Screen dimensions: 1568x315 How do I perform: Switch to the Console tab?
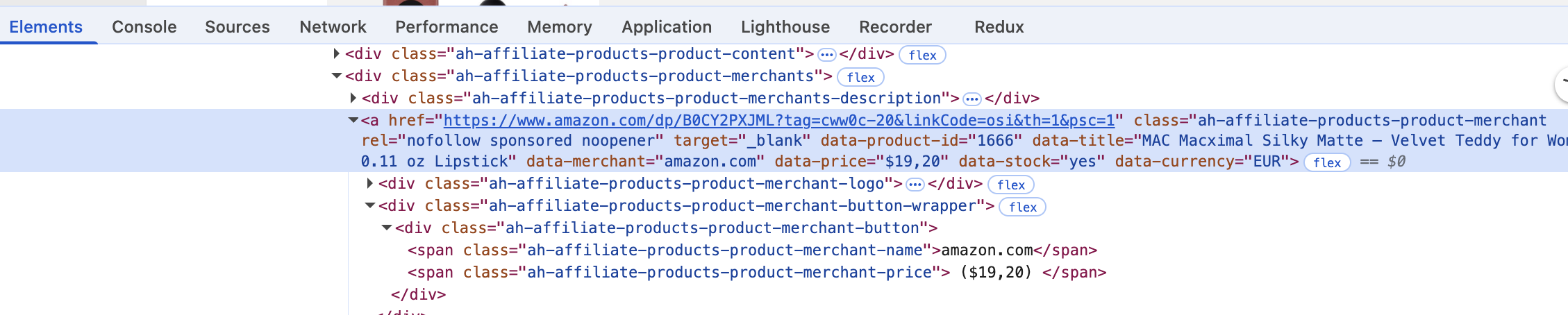point(144,27)
